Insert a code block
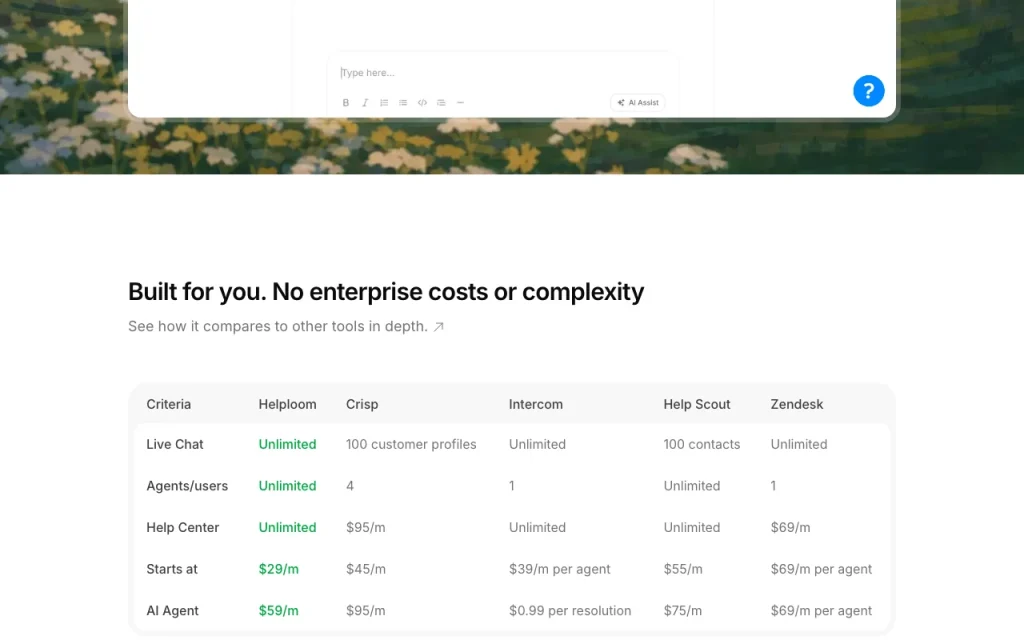 pyautogui.click(x=423, y=103)
